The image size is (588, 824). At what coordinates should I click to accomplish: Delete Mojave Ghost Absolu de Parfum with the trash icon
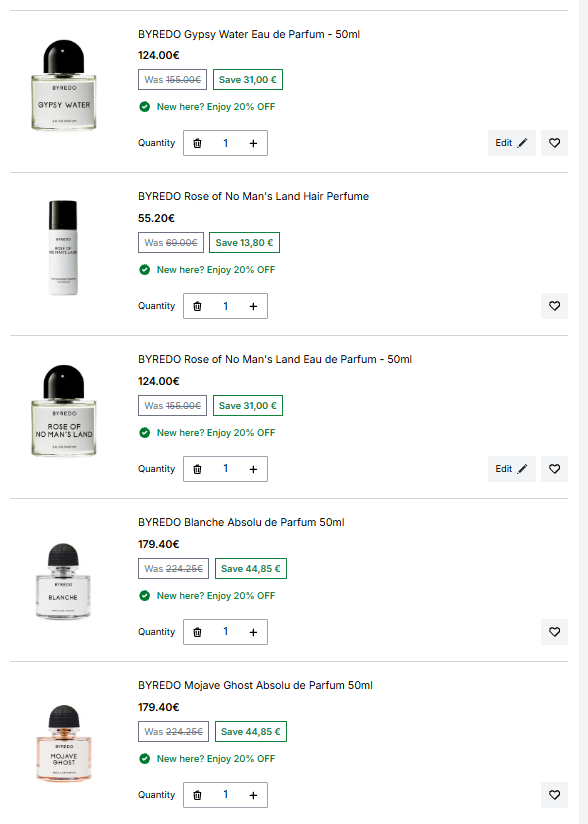197,795
